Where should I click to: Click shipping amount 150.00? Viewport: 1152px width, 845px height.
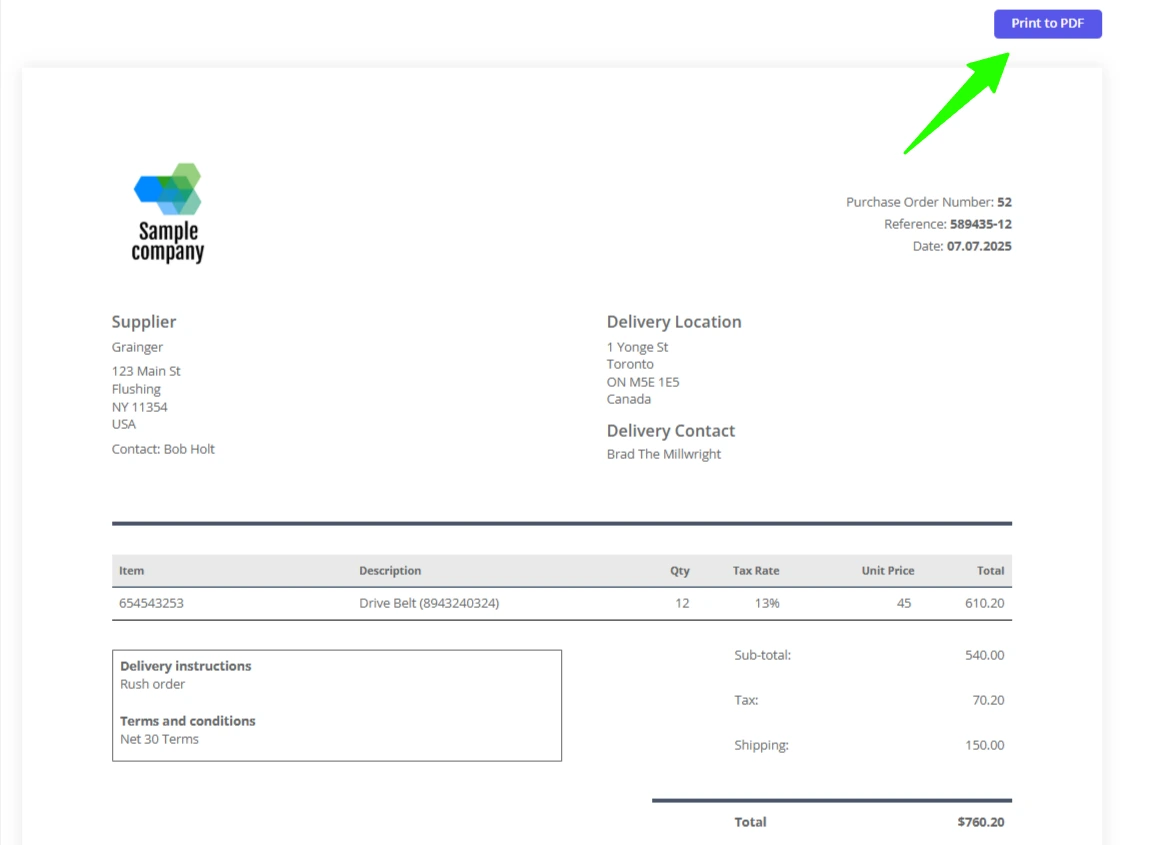coord(984,745)
